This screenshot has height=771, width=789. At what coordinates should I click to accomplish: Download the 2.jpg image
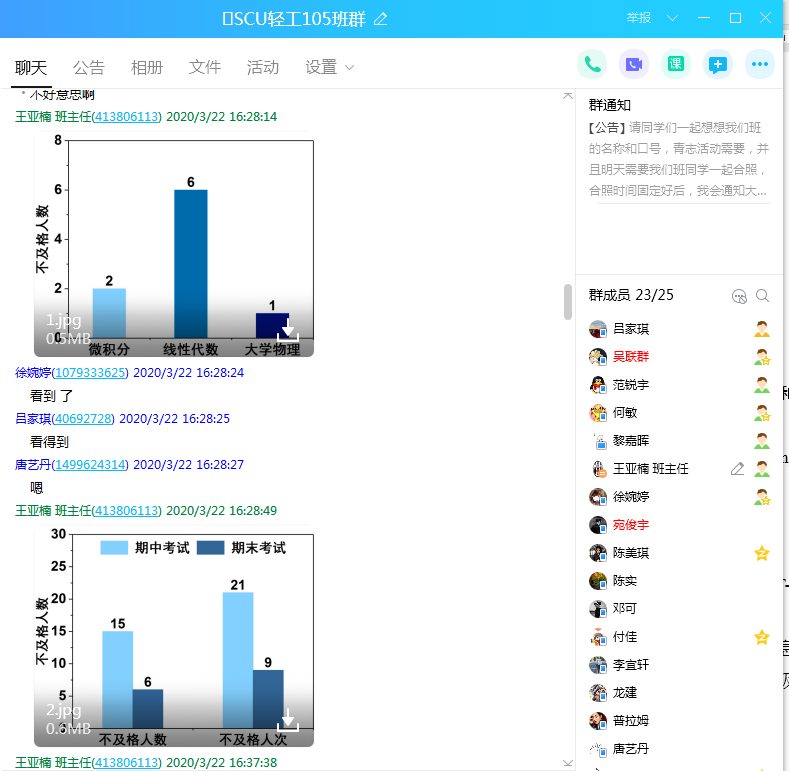coord(288,719)
